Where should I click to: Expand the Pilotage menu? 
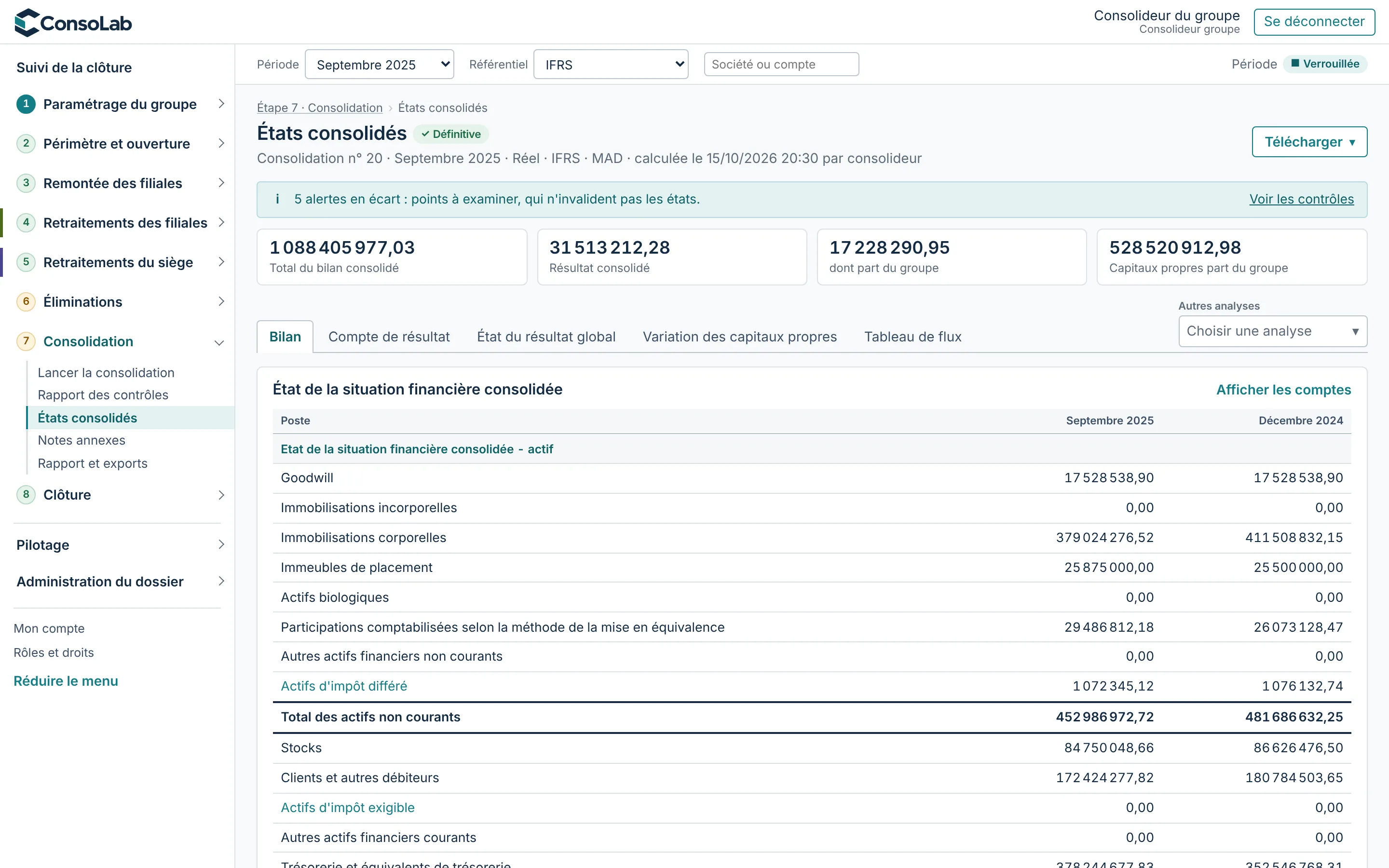(x=120, y=545)
